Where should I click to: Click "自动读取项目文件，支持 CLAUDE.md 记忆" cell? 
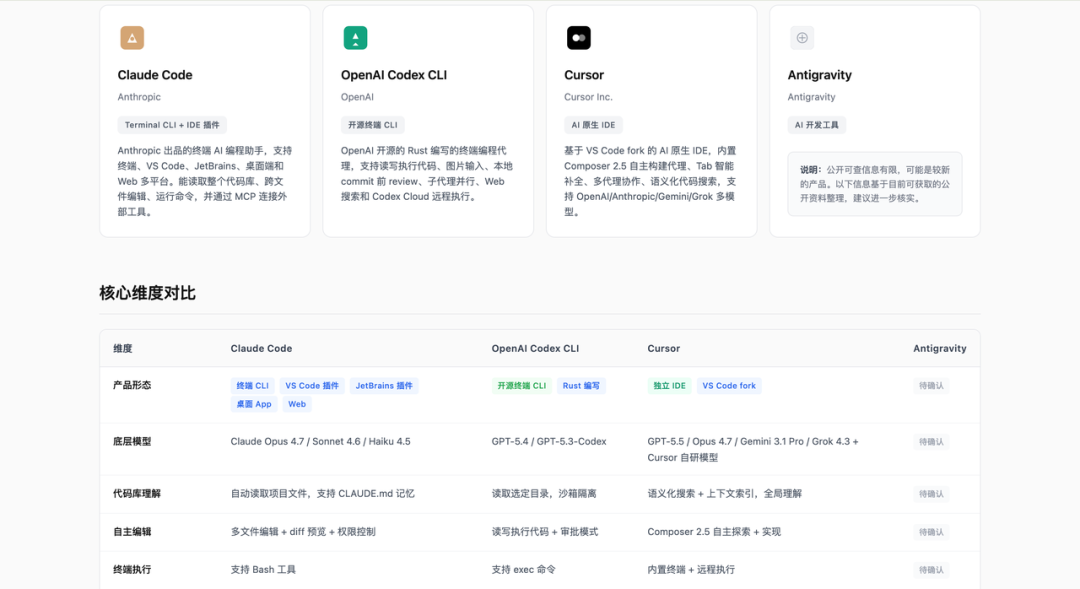point(322,494)
